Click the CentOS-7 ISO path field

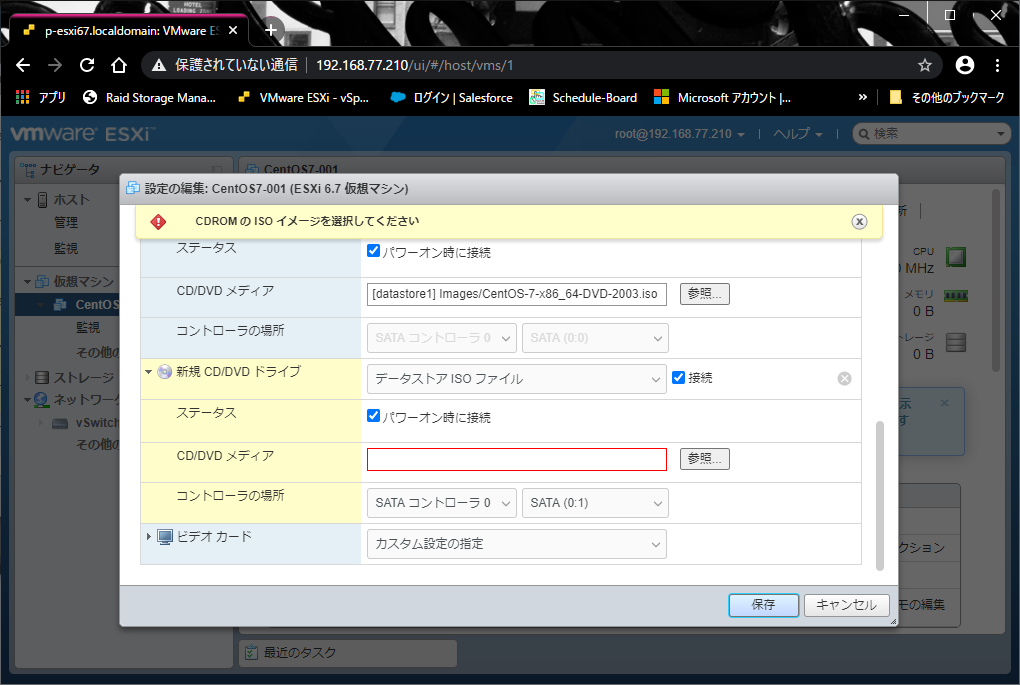(517, 294)
